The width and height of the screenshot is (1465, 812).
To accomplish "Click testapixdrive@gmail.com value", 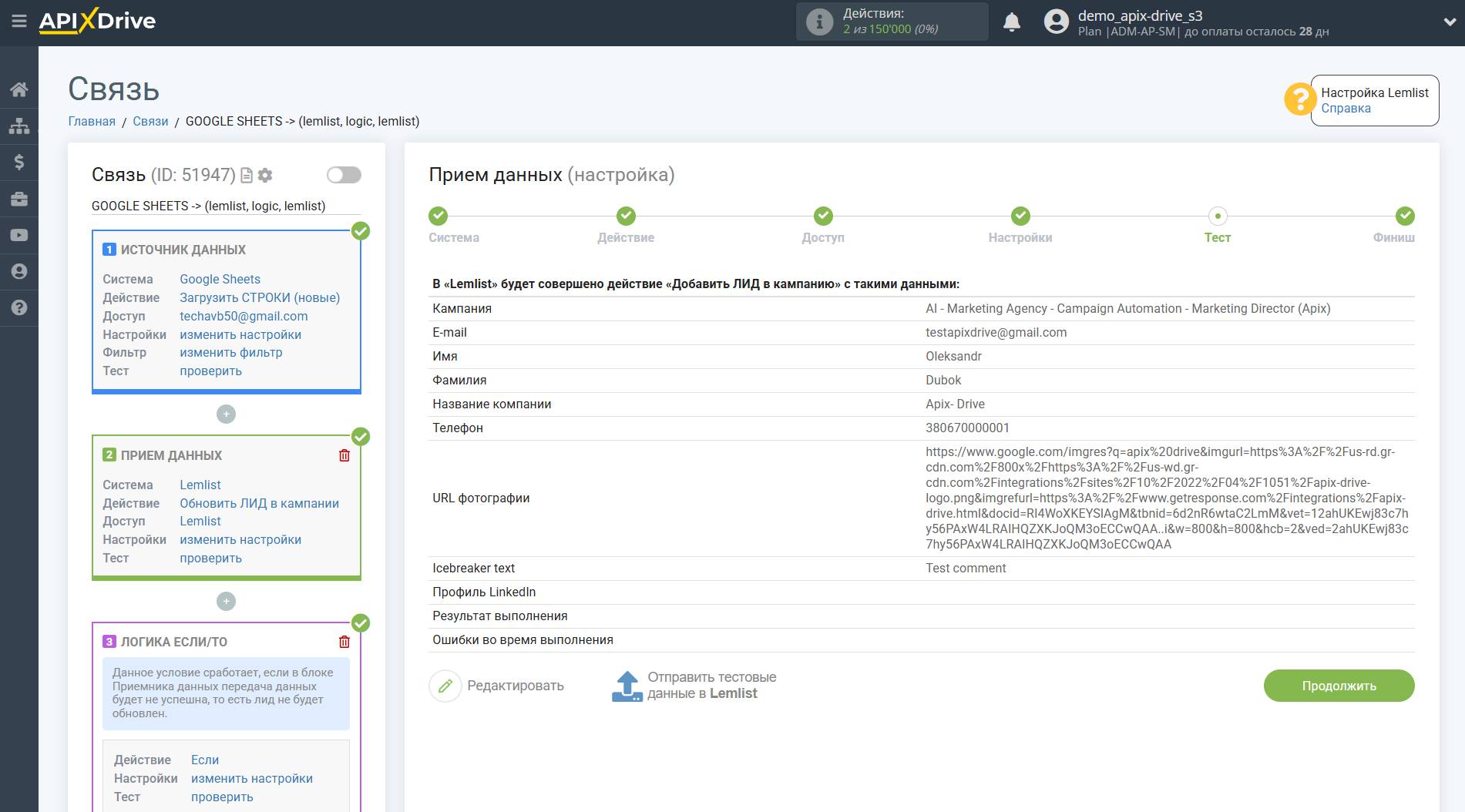I will [x=996, y=332].
